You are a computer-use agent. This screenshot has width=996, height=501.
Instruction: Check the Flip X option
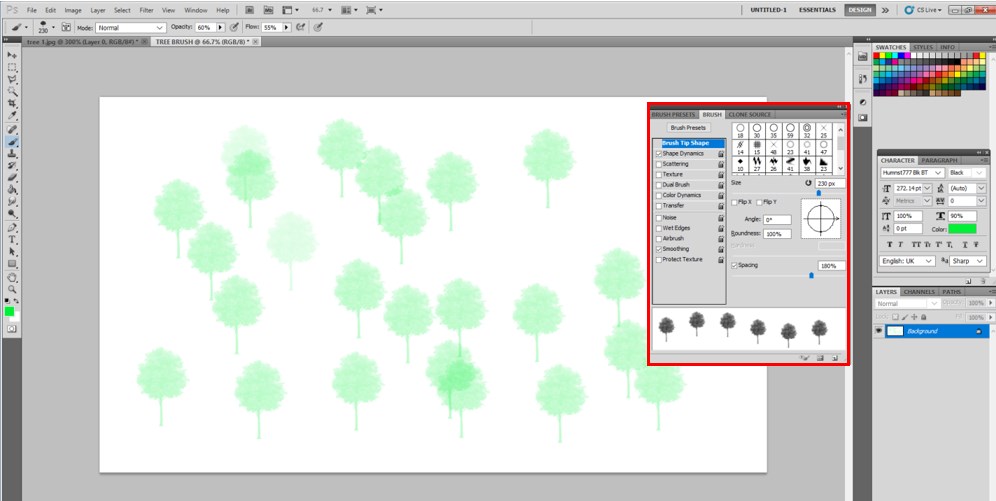click(x=735, y=202)
